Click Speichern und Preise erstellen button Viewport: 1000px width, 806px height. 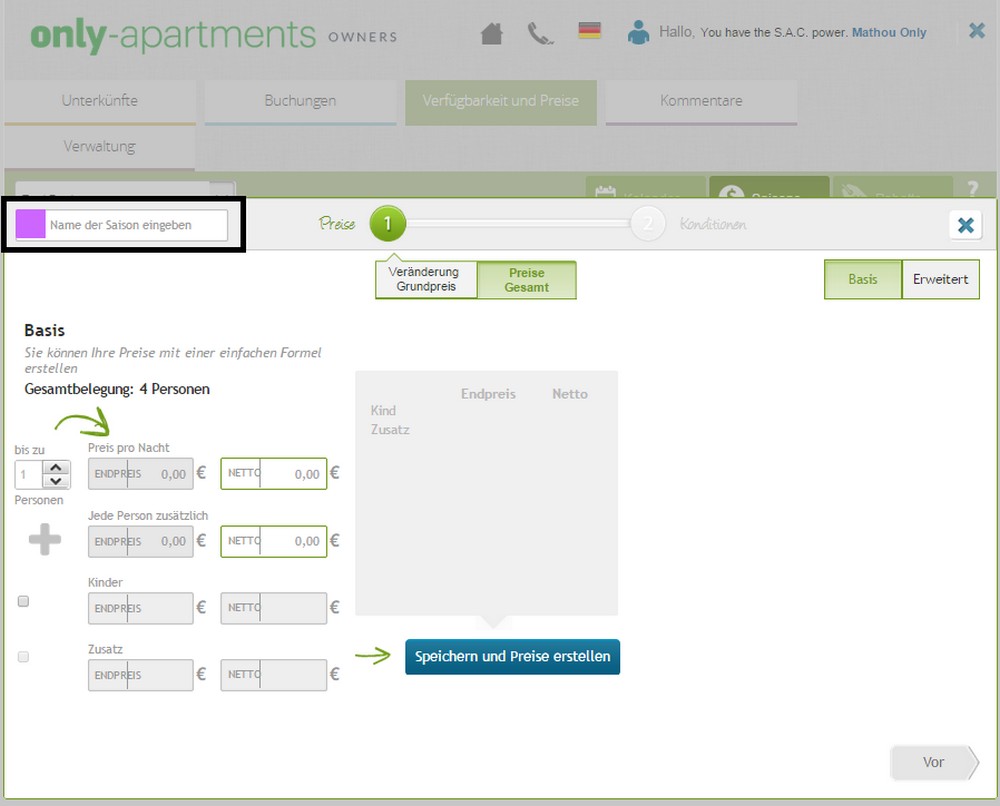(512, 657)
